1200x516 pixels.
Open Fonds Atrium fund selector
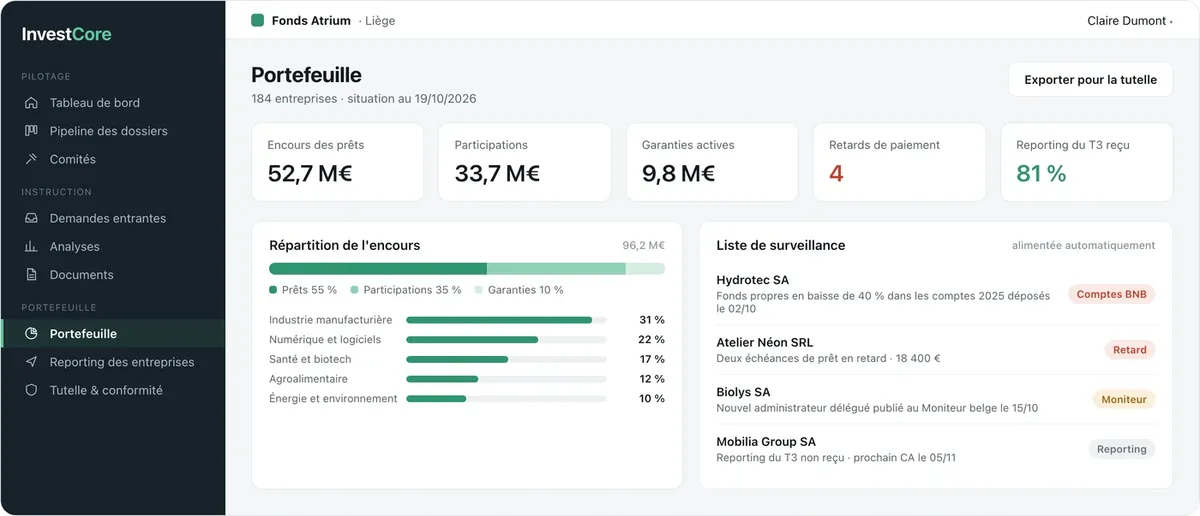pyautogui.click(x=323, y=20)
